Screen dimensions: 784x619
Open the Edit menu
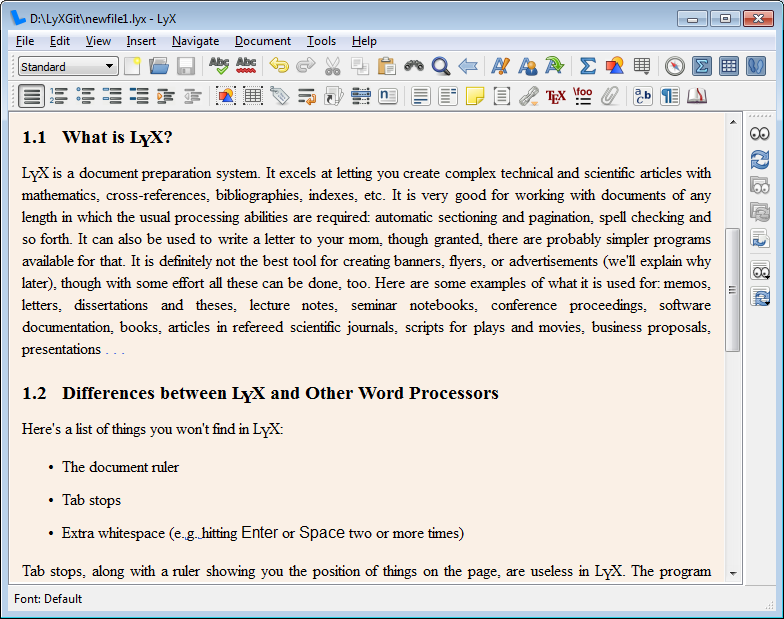pos(60,41)
